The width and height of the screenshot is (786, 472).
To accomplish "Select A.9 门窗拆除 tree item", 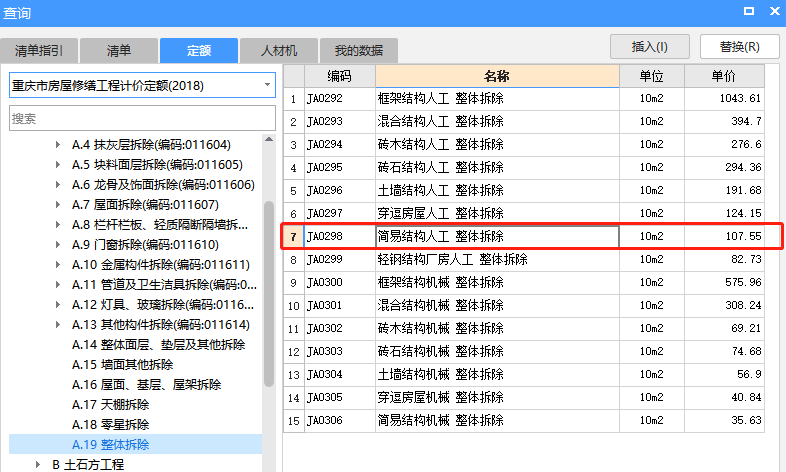I will 145,245.
